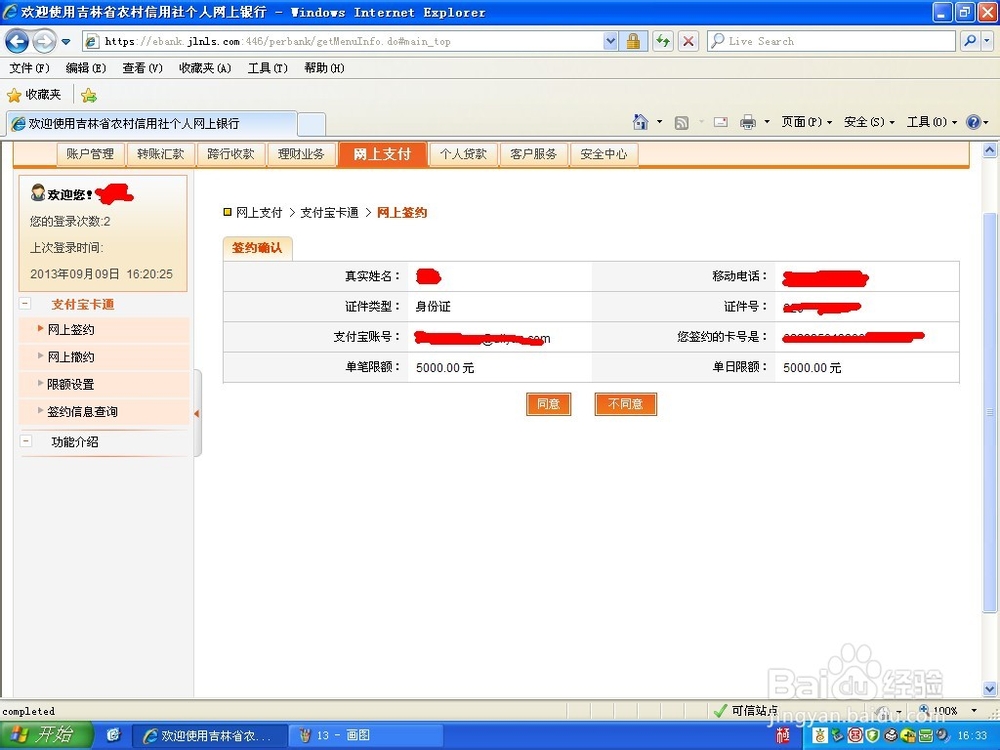The width and height of the screenshot is (1000, 750).
Task: Open the 工具(O) command dropdown
Action: (x=932, y=122)
